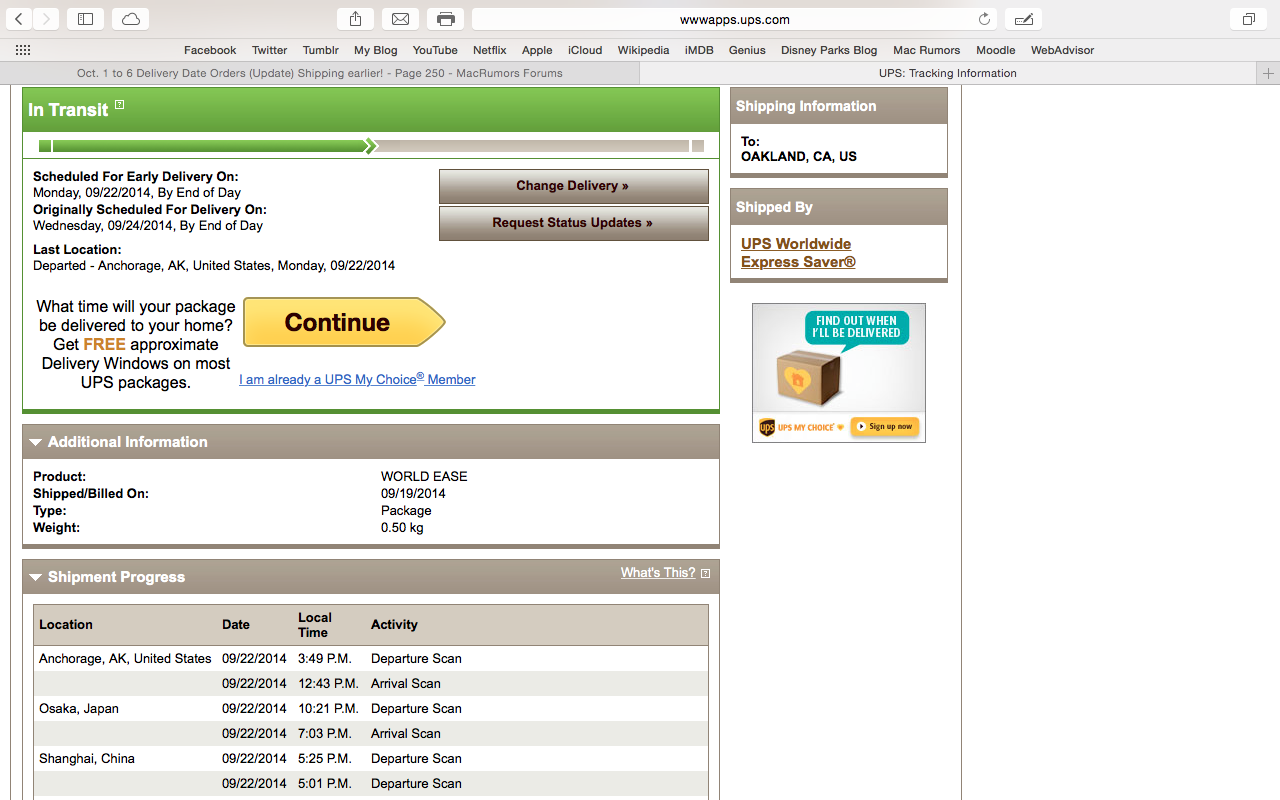
Task: Open Facebook bookmark
Action: click(210, 50)
